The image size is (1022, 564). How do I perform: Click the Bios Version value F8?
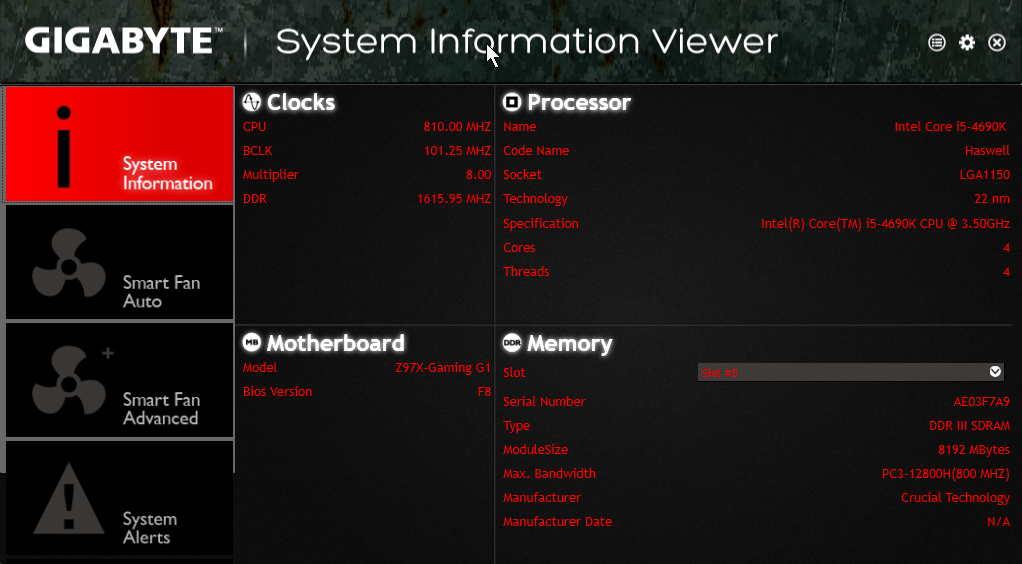coord(484,392)
